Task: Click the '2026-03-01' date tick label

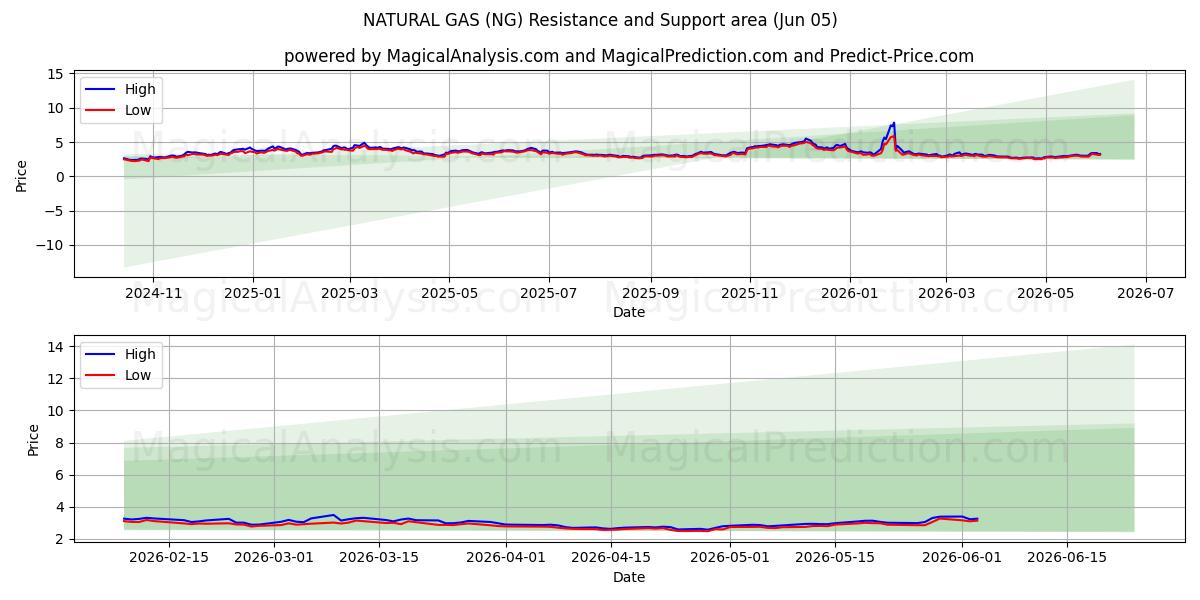Action: 275,560
